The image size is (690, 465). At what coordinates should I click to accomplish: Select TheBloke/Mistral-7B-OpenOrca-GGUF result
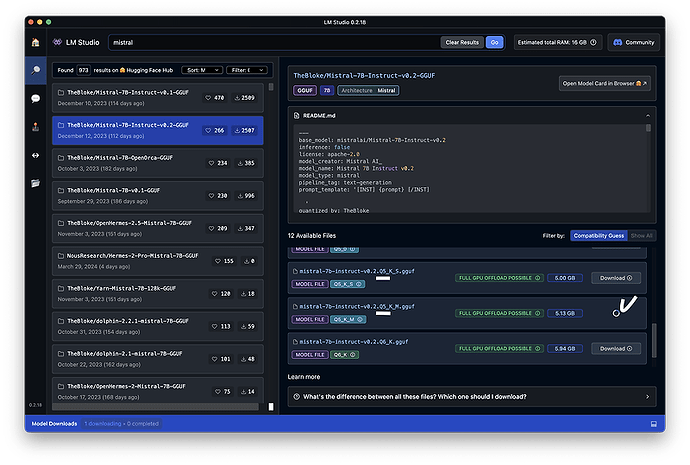(158, 163)
